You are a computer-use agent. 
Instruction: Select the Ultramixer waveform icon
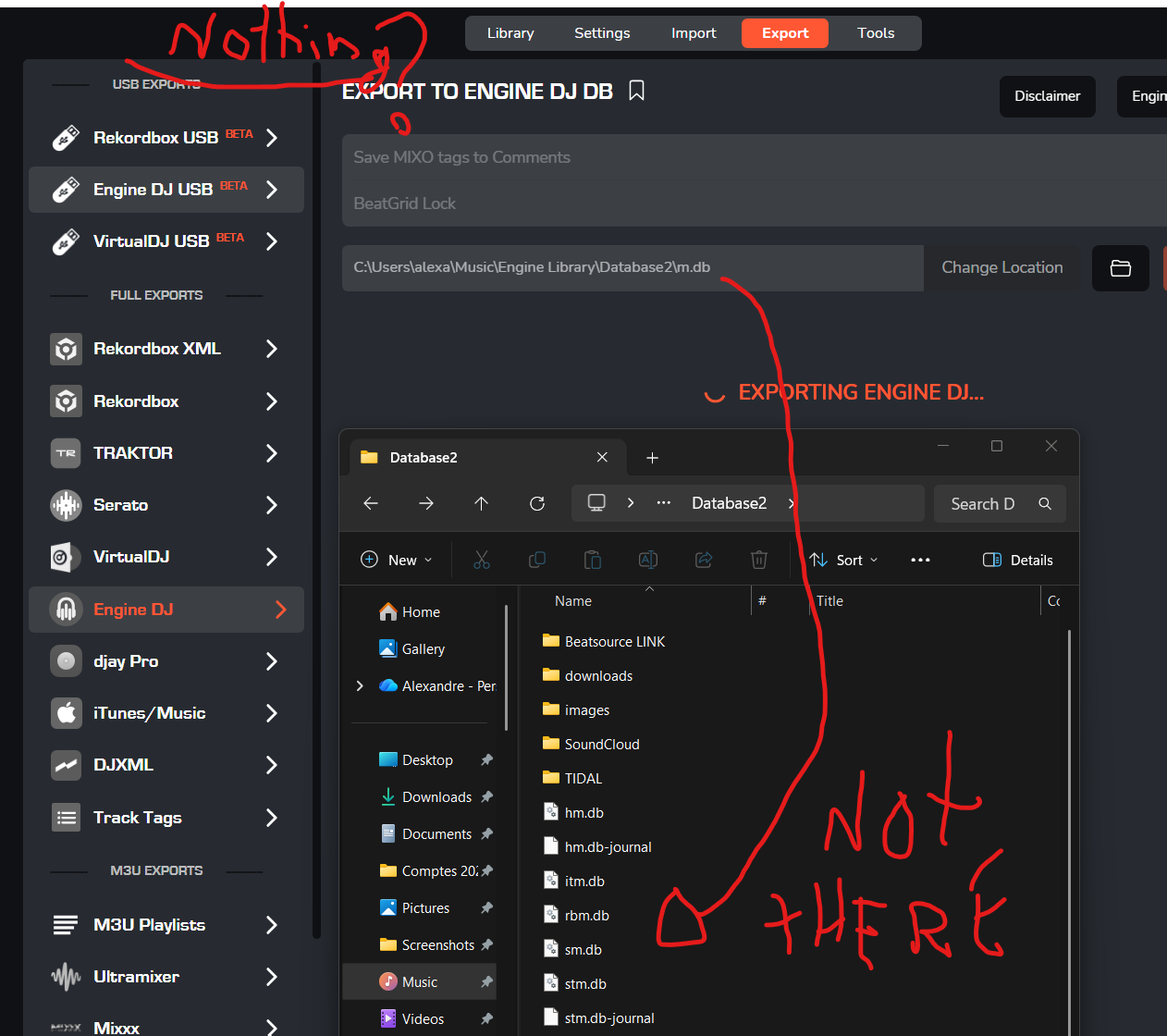[x=66, y=977]
